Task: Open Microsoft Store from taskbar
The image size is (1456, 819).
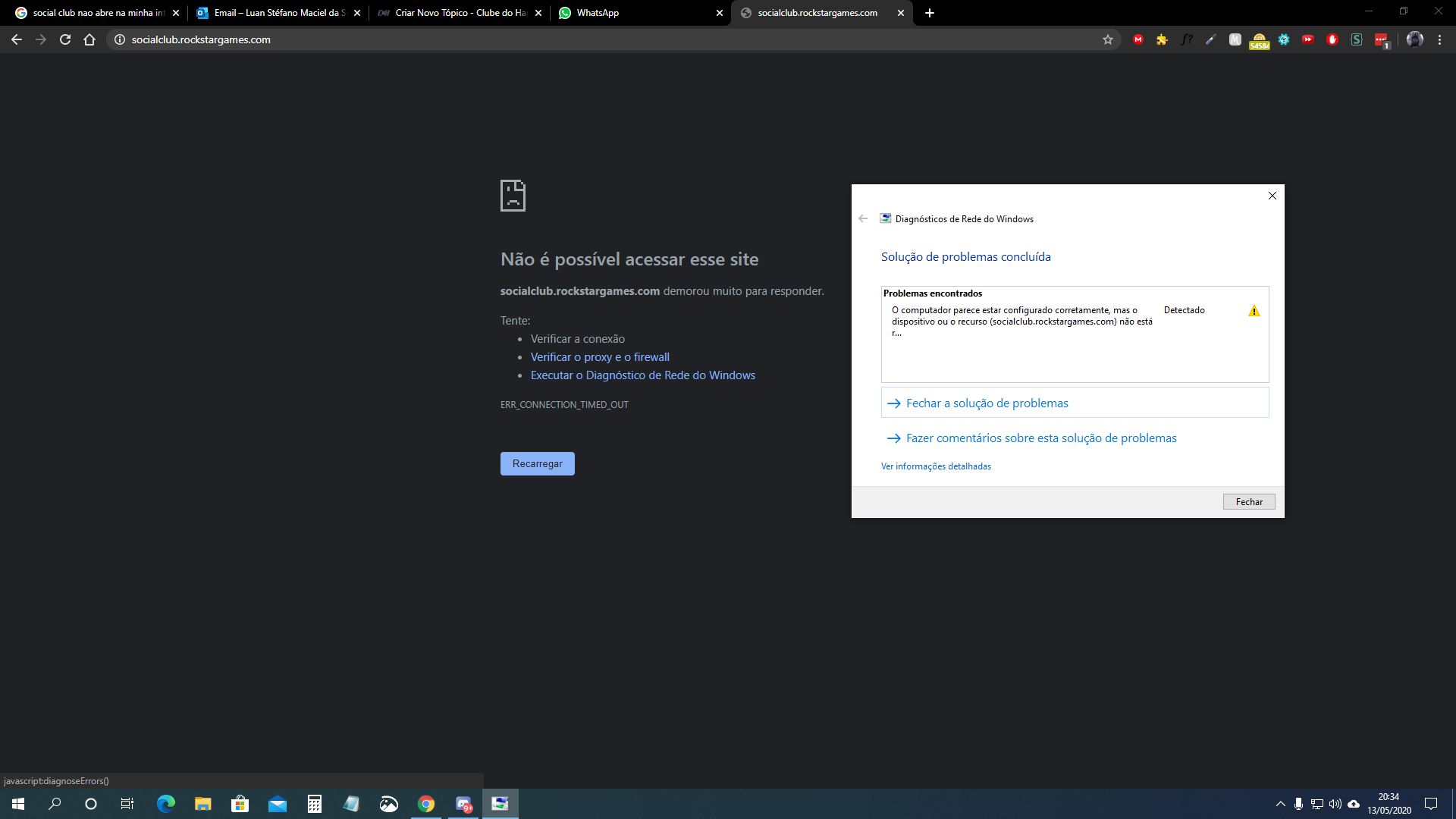Action: click(240, 804)
